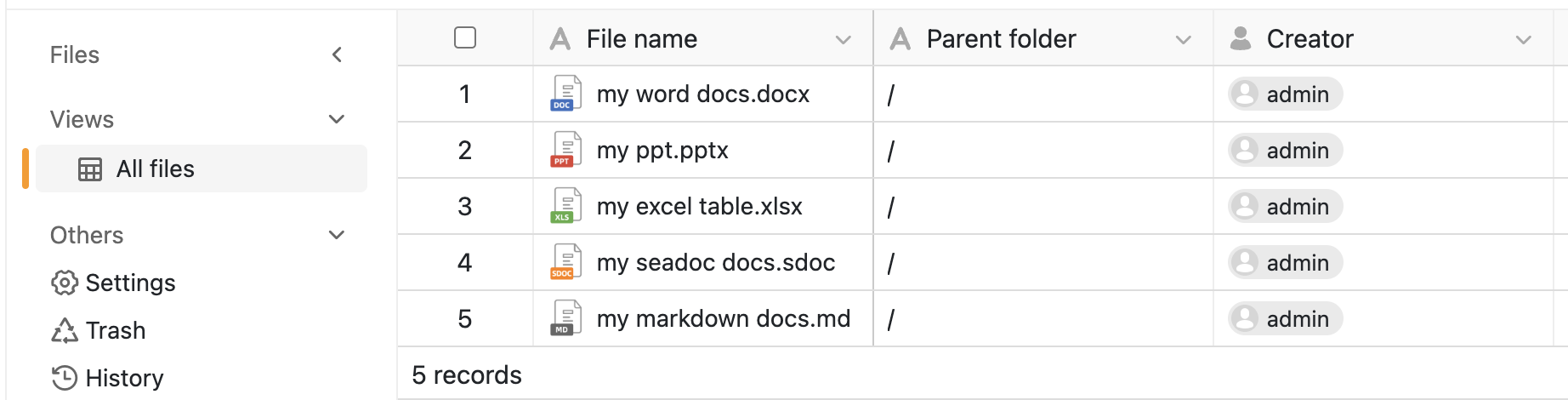Image resolution: width=1568 pixels, height=400 pixels.
Task: Open my markdown docs.md file name
Action: tap(723, 318)
